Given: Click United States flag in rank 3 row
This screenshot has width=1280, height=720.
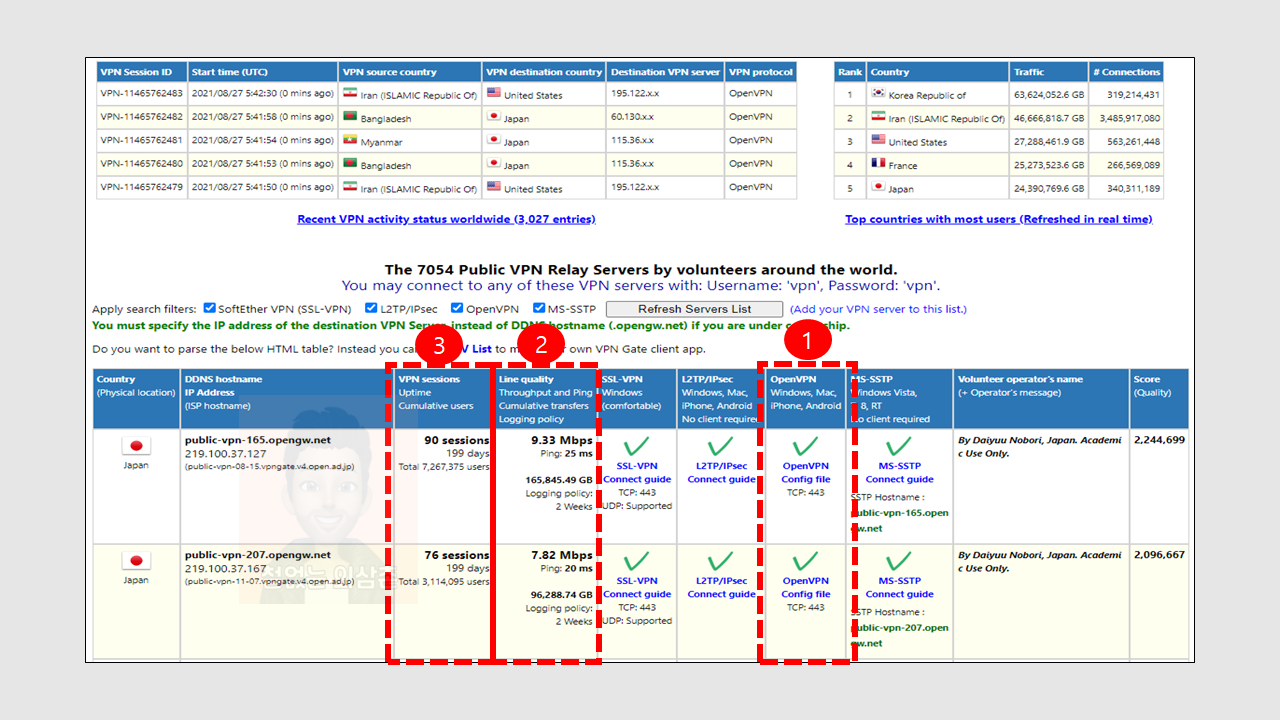Looking at the screenshot, I should click(x=878, y=140).
